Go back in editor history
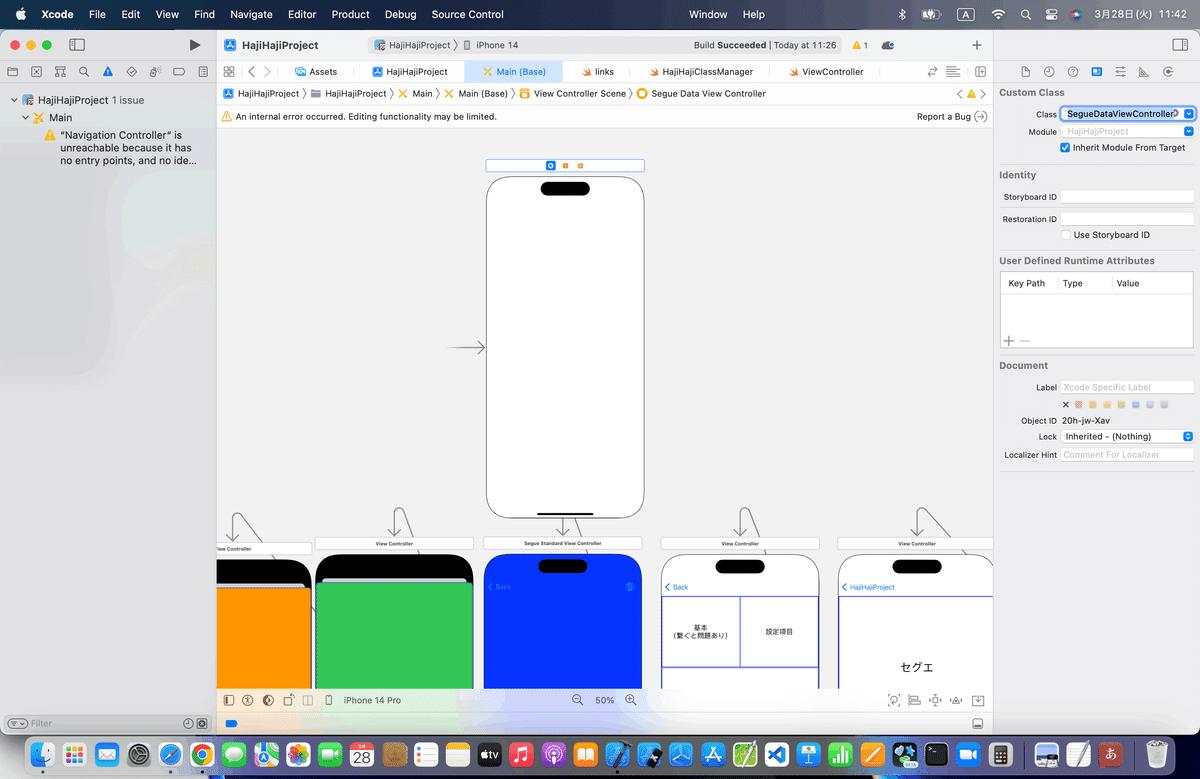This screenshot has width=1200, height=779. [251, 72]
